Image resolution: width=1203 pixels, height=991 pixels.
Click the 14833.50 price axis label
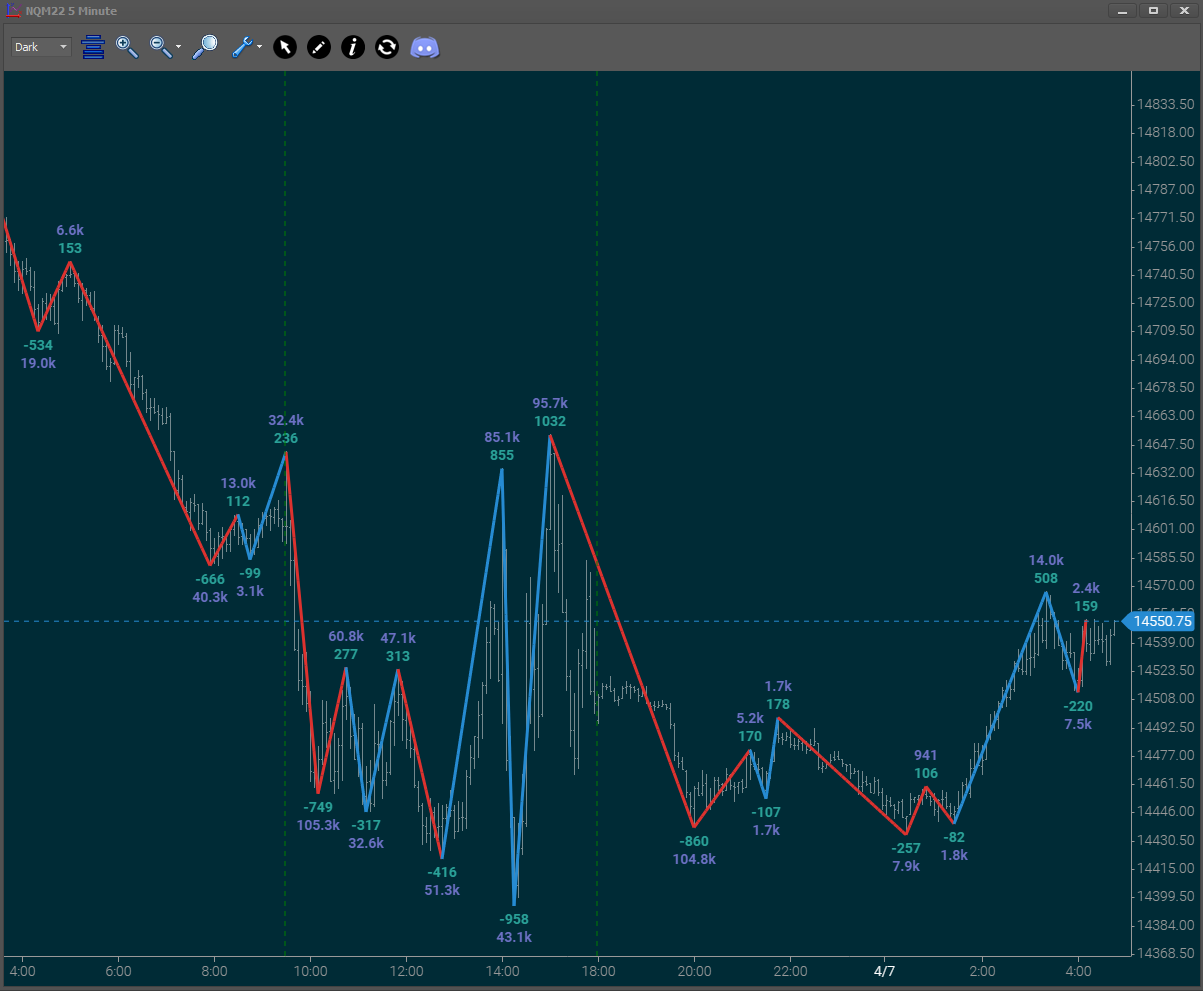click(1165, 104)
